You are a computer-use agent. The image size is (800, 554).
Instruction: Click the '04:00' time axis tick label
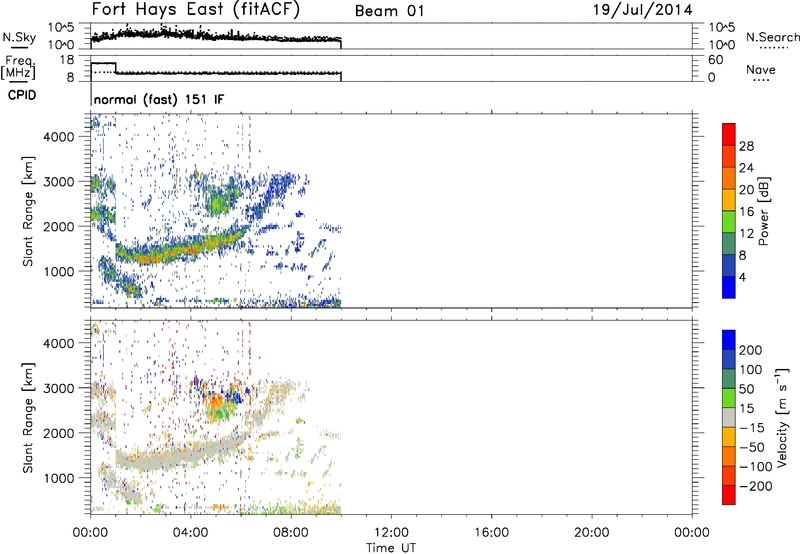(x=191, y=533)
